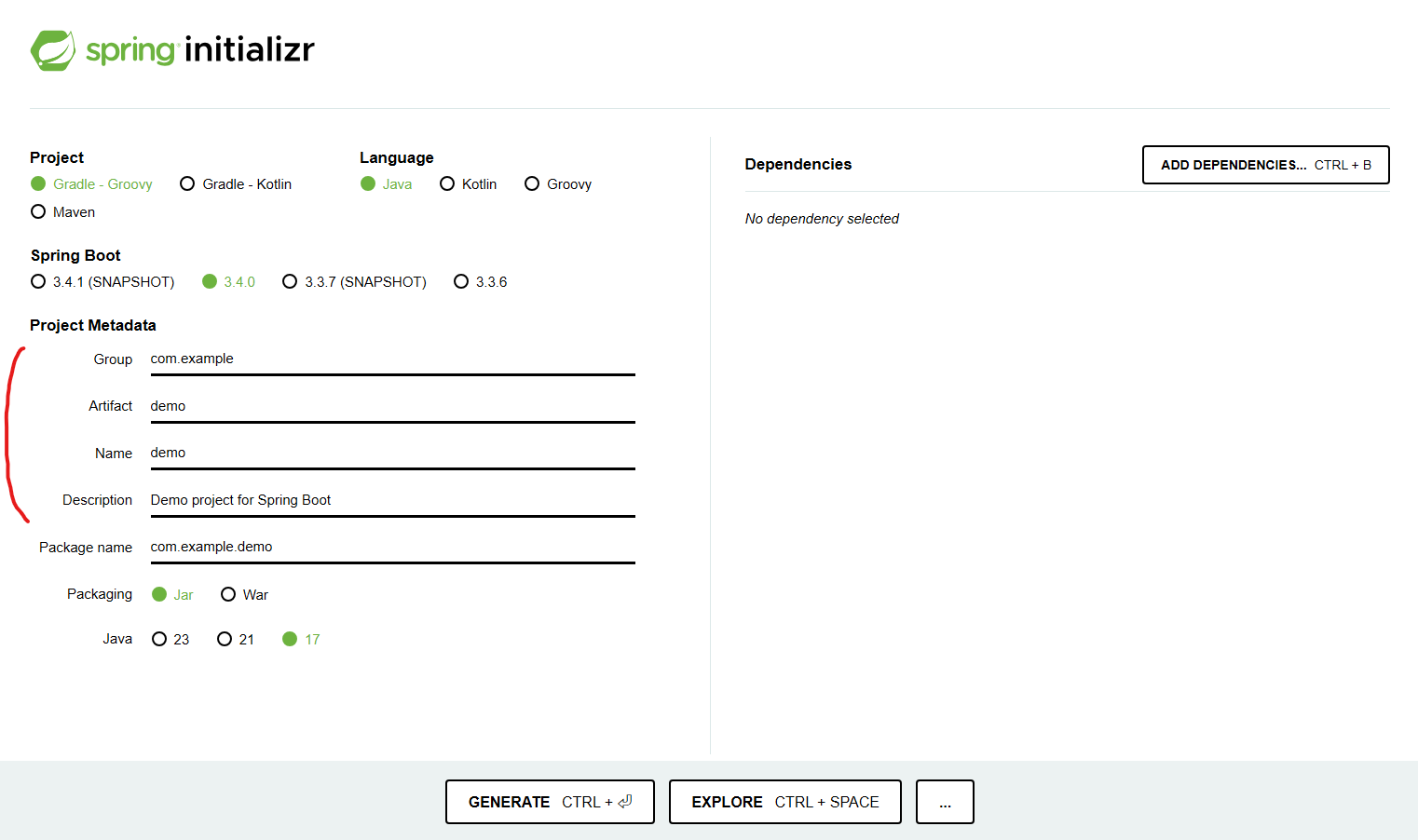This screenshot has width=1418, height=840.
Task: Select the Gradle - Groovy project option
Action: [x=91, y=184]
